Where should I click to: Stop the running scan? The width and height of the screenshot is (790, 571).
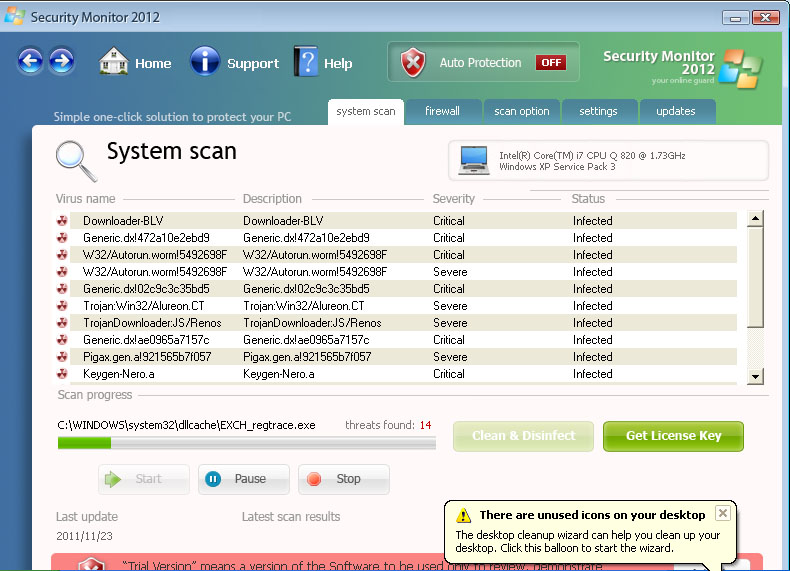[344, 479]
